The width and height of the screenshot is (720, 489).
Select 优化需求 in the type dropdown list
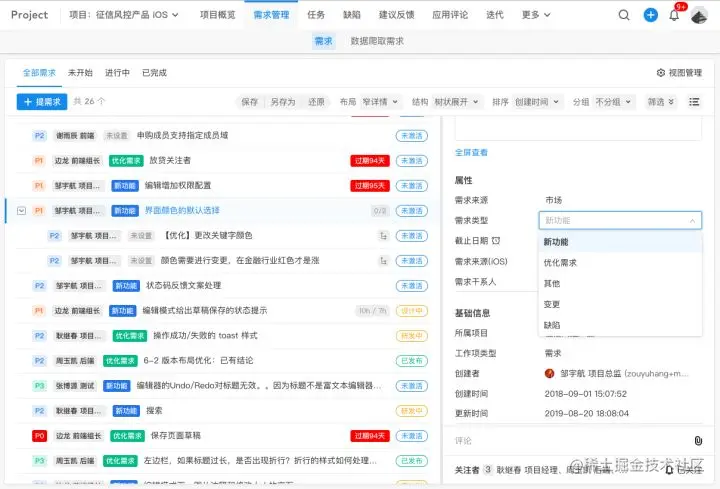pos(620,263)
